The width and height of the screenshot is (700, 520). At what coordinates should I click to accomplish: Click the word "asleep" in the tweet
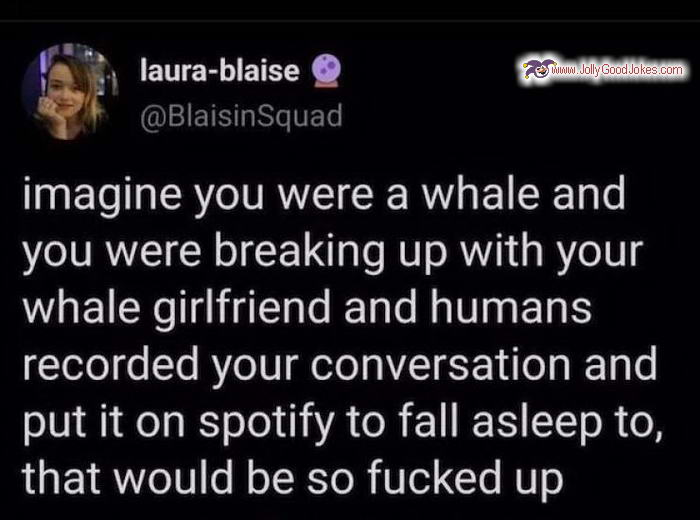coord(537,422)
